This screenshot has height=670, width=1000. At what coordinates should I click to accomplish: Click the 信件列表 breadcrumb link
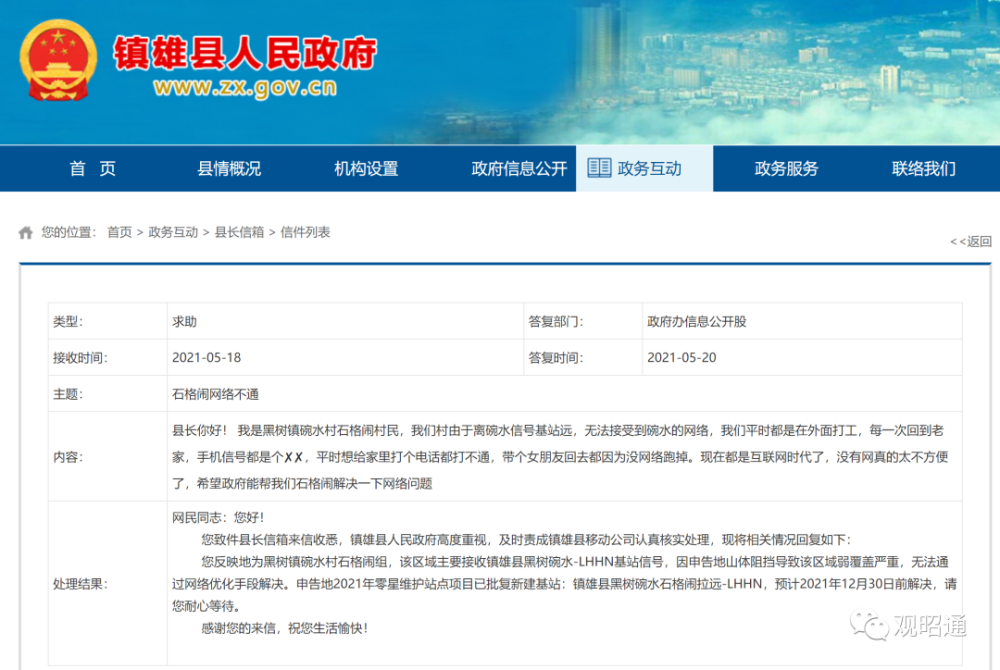tap(305, 232)
